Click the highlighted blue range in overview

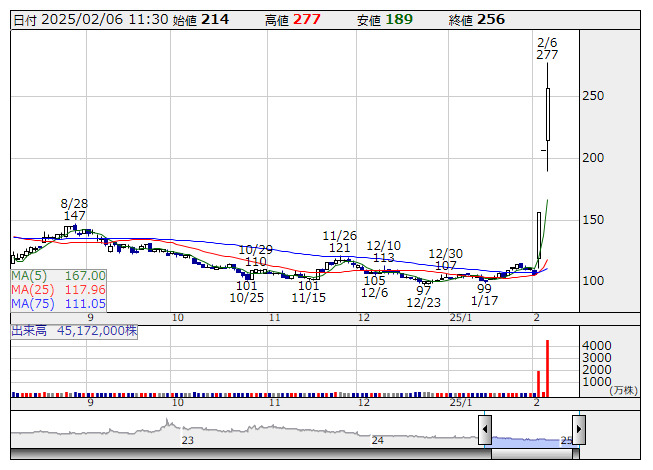[x=531, y=439]
